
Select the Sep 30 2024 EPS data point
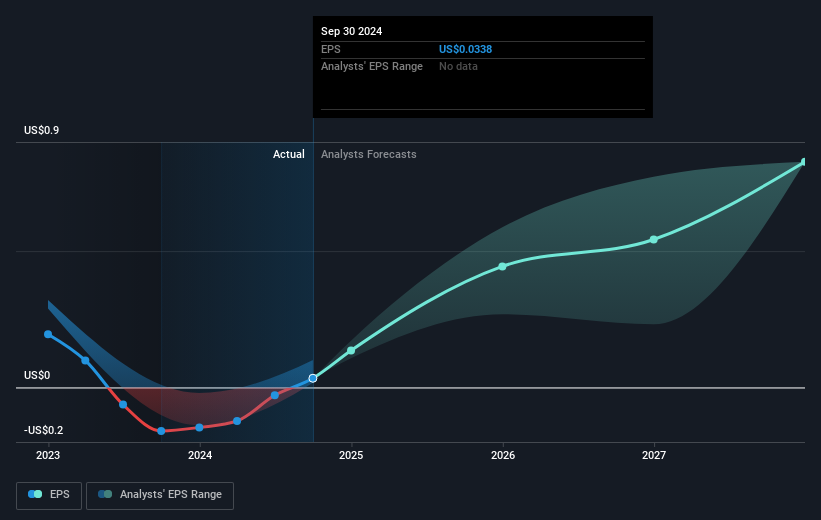click(313, 378)
